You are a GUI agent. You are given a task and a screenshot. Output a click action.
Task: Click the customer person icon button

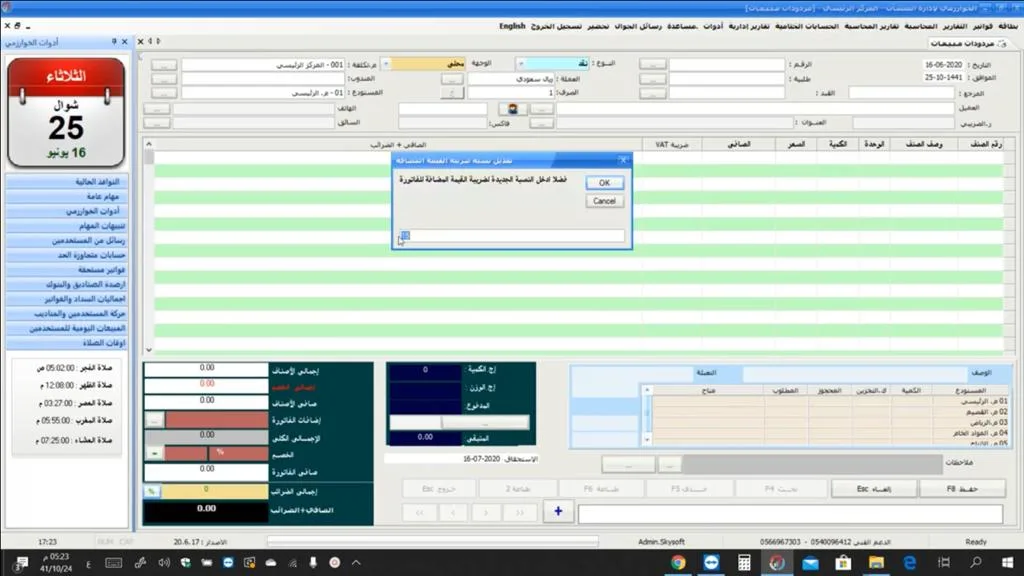[513, 108]
